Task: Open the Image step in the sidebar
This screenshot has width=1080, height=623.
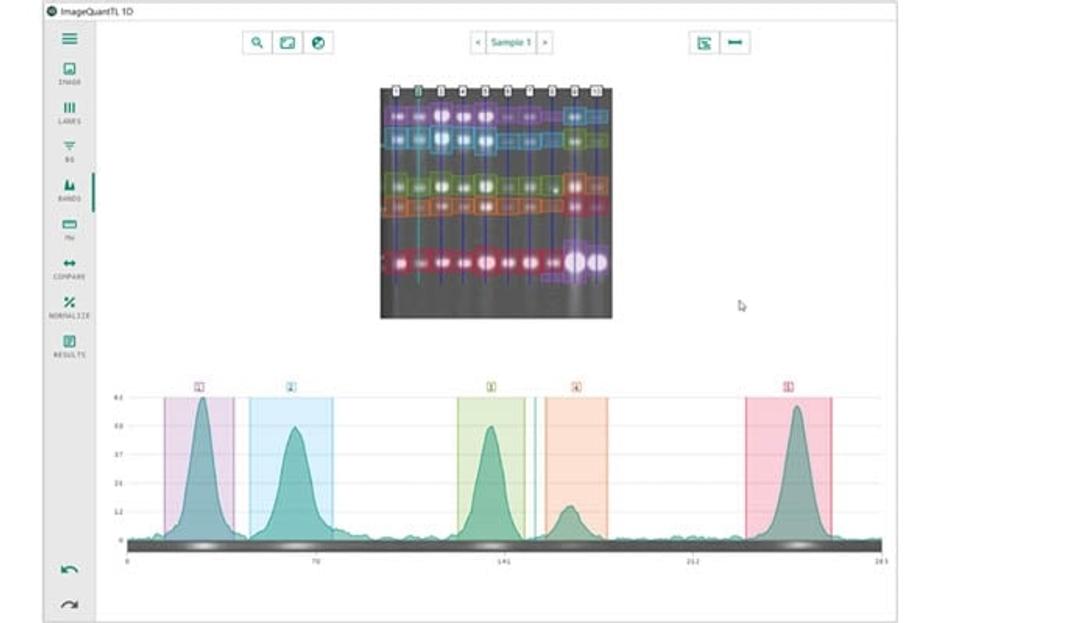Action: pyautogui.click(x=67, y=70)
